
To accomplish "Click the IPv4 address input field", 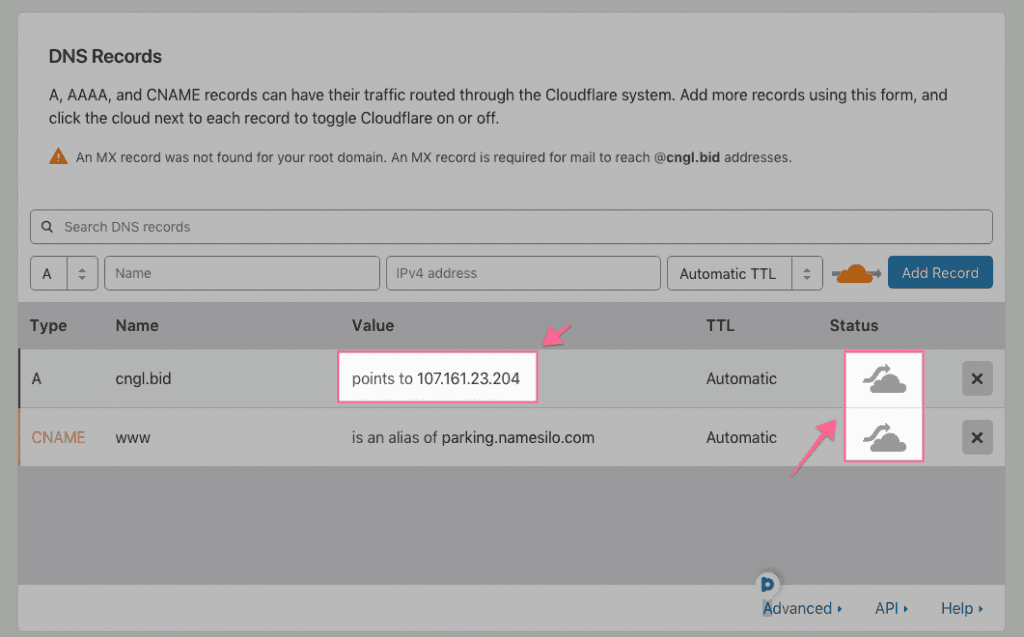I will 523,273.
